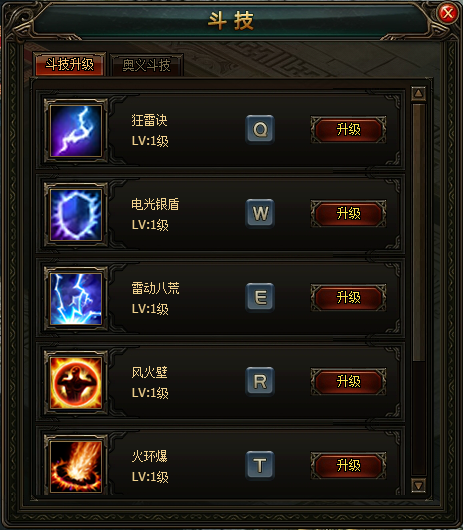Select the 雷动八荒 thunder skill icon
The image size is (463, 530).
click(x=76, y=299)
